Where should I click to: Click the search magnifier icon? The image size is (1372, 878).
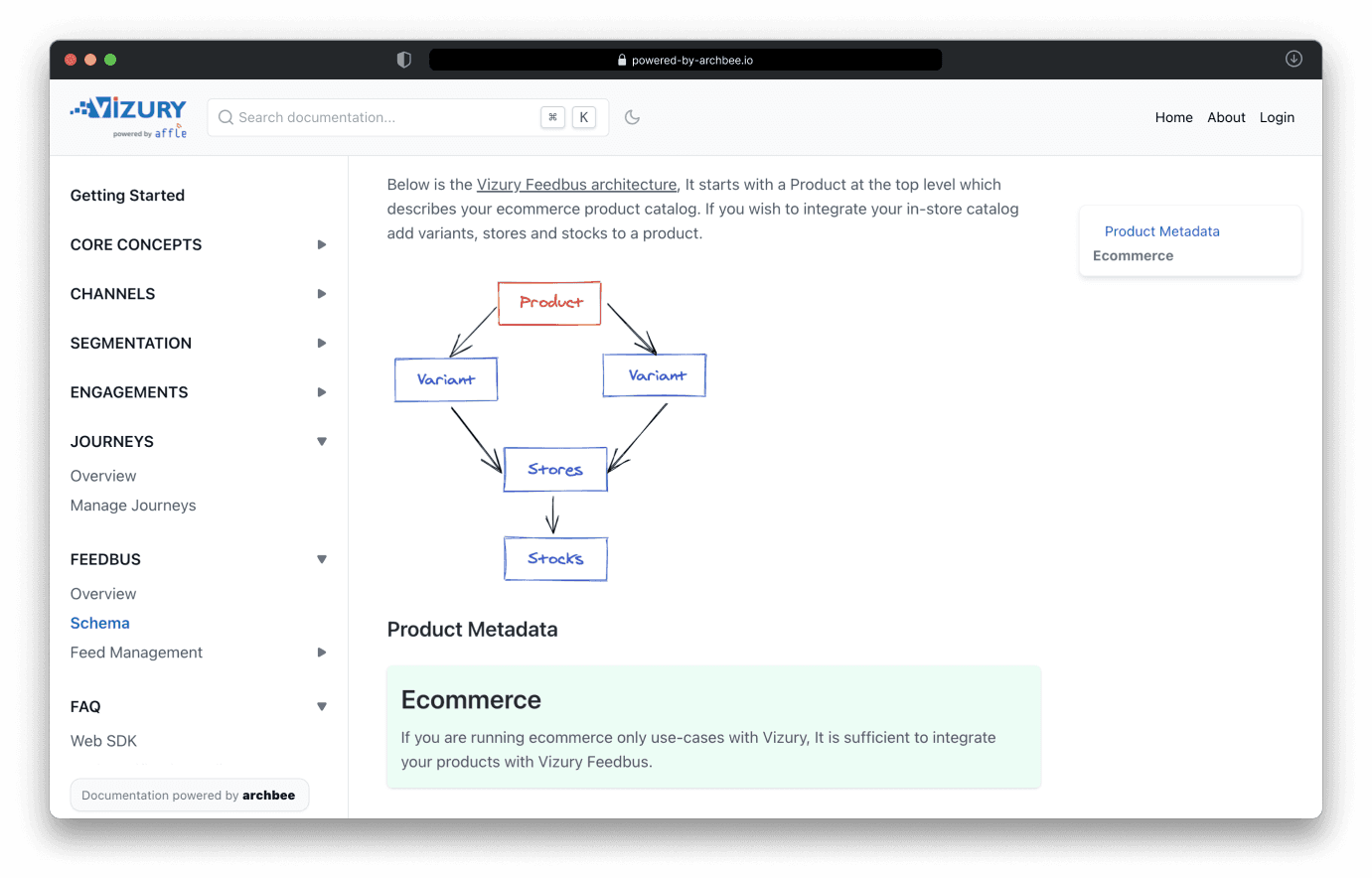226,117
